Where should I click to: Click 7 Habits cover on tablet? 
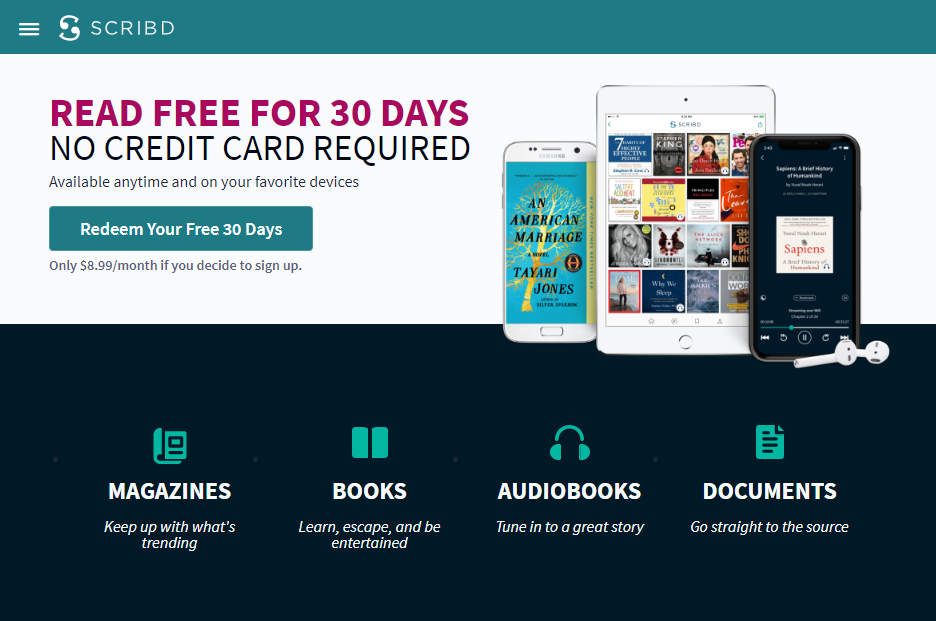coord(630,155)
